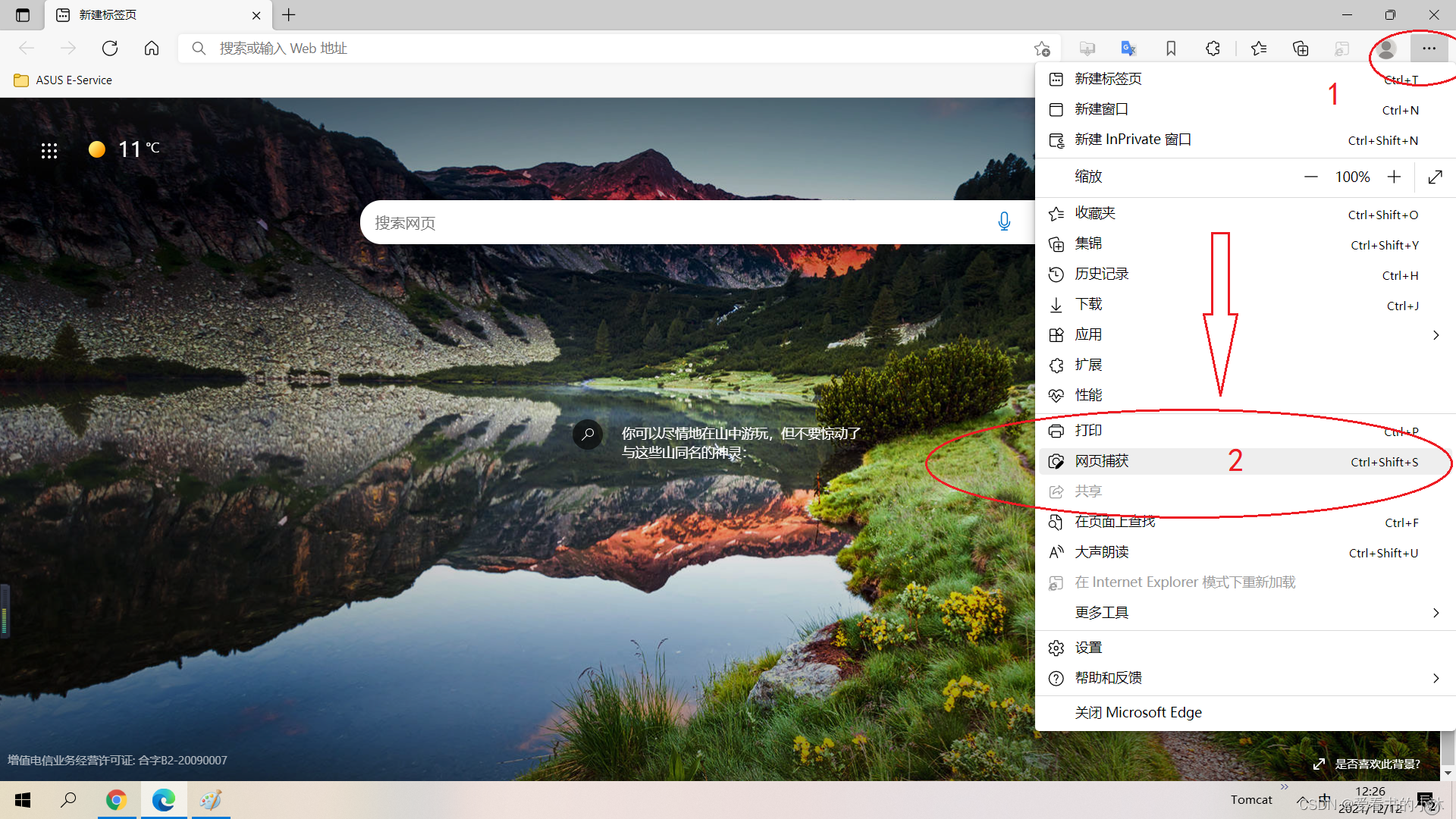Image resolution: width=1456 pixels, height=819 pixels.
Task: Open Collections toolbar icon
Action: tap(1301, 49)
